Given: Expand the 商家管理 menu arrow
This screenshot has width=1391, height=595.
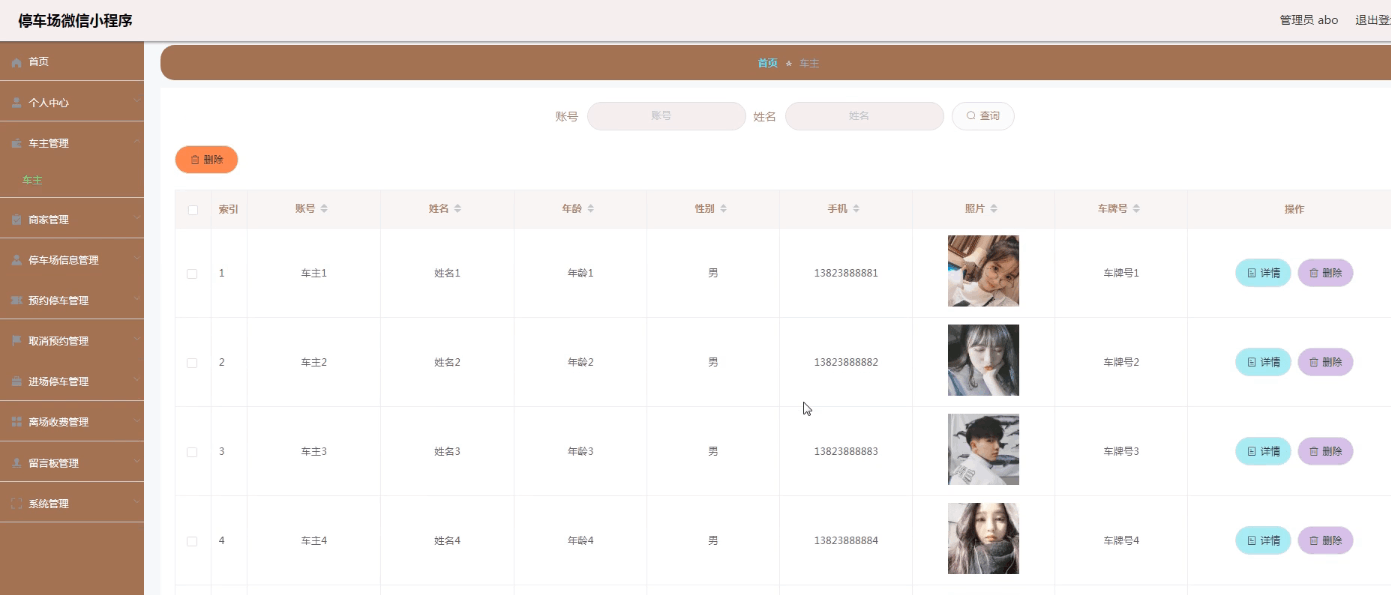Looking at the screenshot, I should tap(136, 218).
